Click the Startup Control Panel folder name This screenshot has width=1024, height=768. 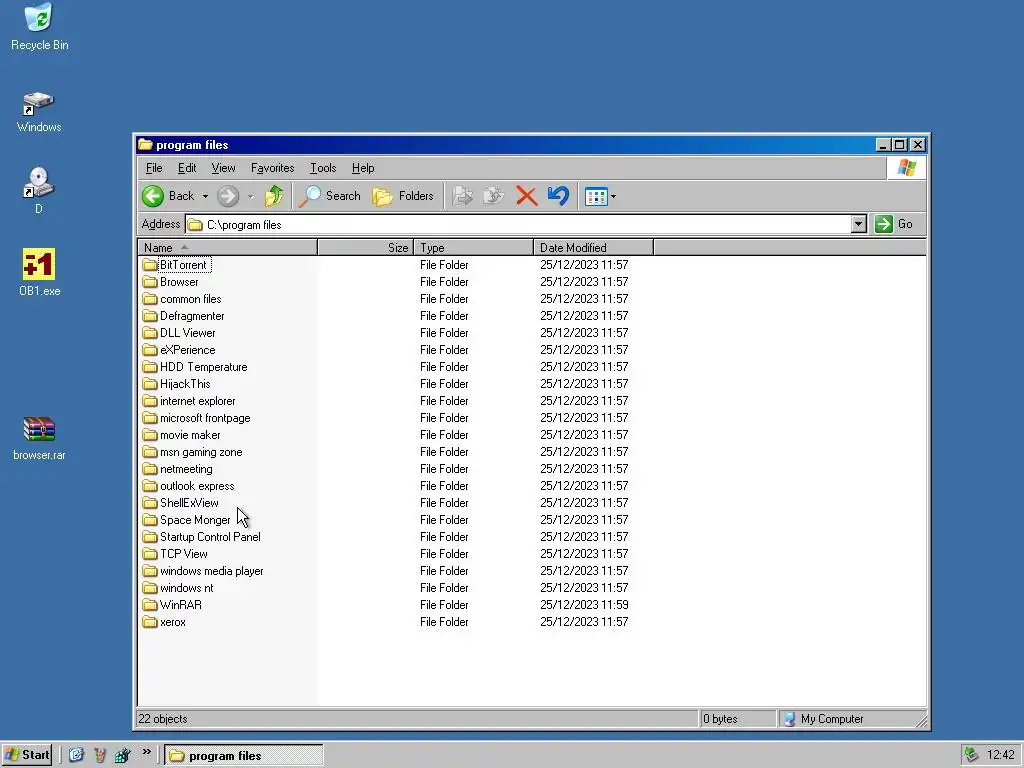tap(210, 537)
